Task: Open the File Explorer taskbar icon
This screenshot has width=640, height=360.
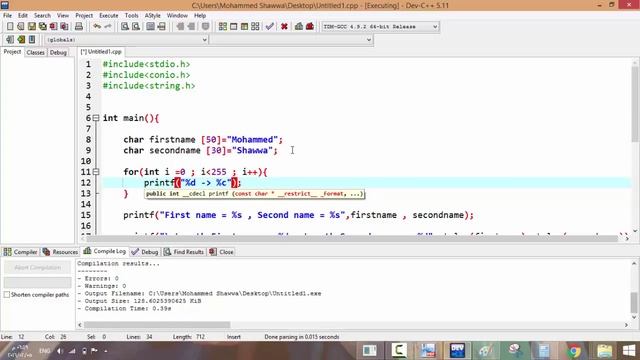Action: tap(604, 351)
